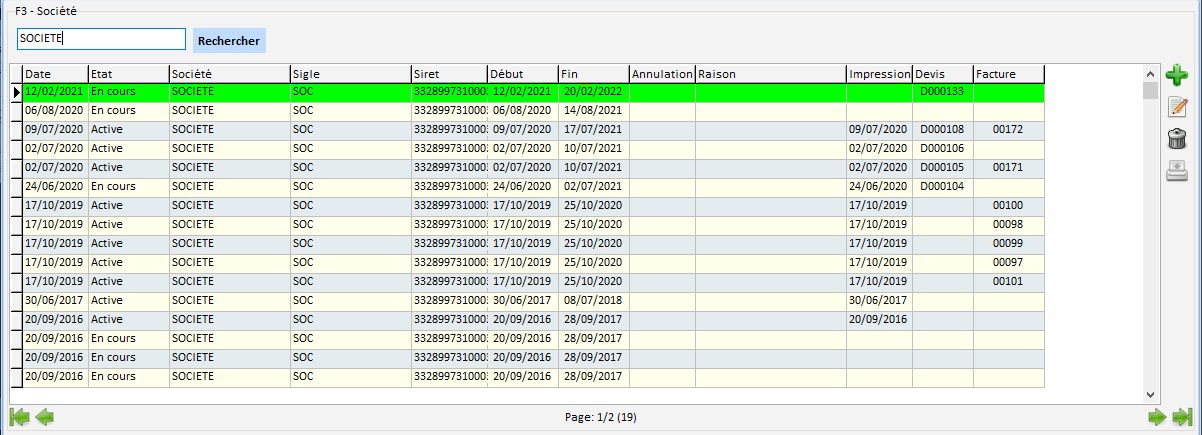Click quote number D000104 cell

(943, 187)
